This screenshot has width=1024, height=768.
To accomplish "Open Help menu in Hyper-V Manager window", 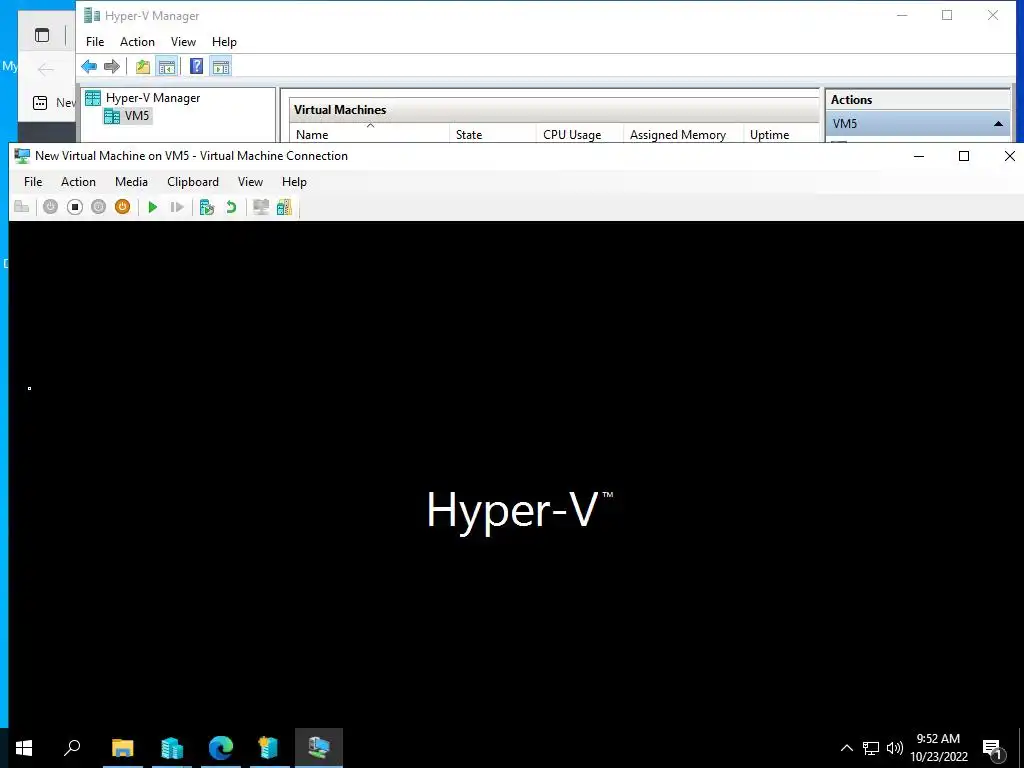I will 224,42.
